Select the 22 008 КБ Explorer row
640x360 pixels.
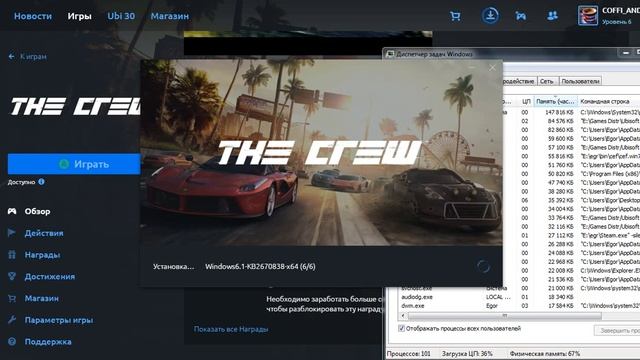point(571,271)
